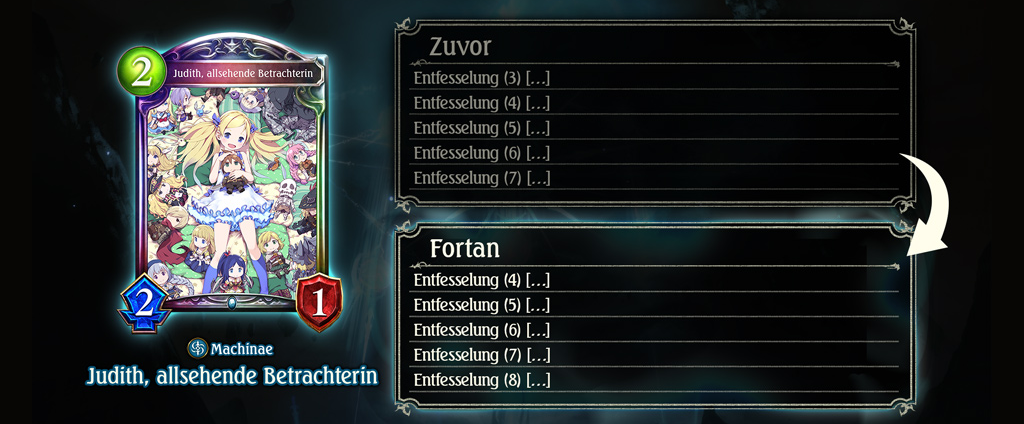
Task: Select the Zuvor heading
Action: tap(460, 46)
